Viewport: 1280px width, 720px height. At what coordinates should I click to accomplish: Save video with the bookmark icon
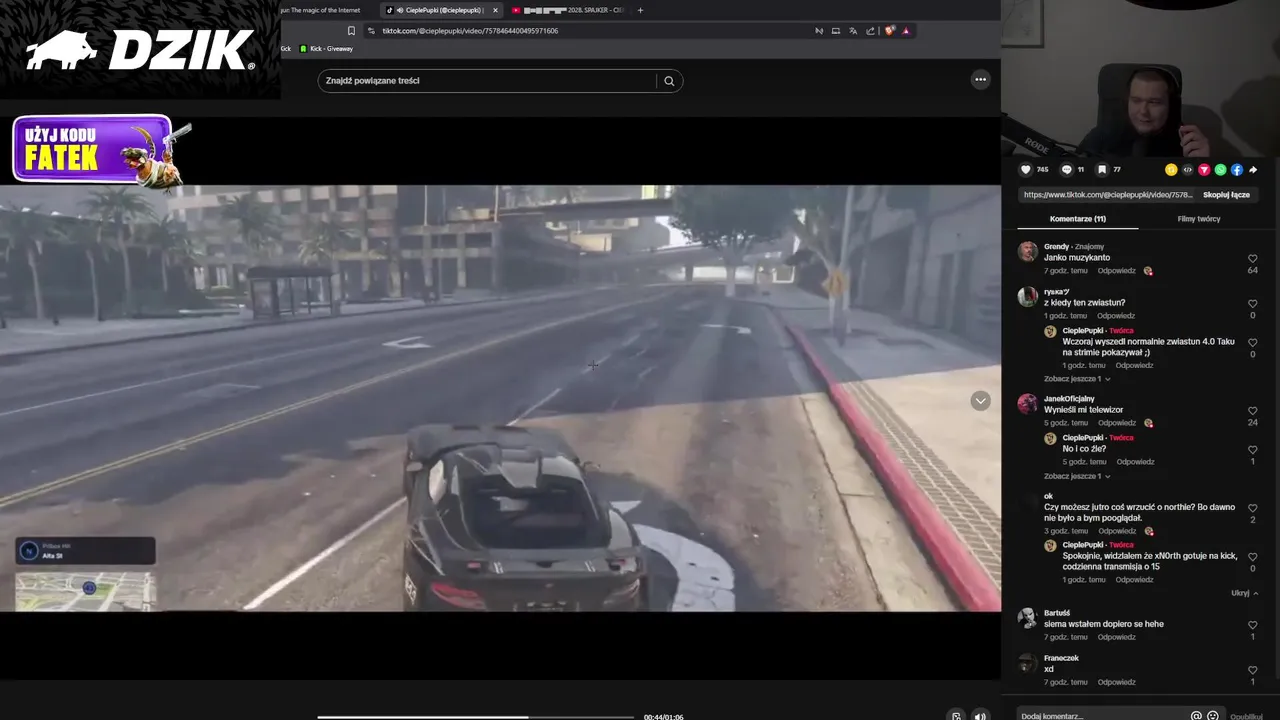pyautogui.click(x=1102, y=170)
